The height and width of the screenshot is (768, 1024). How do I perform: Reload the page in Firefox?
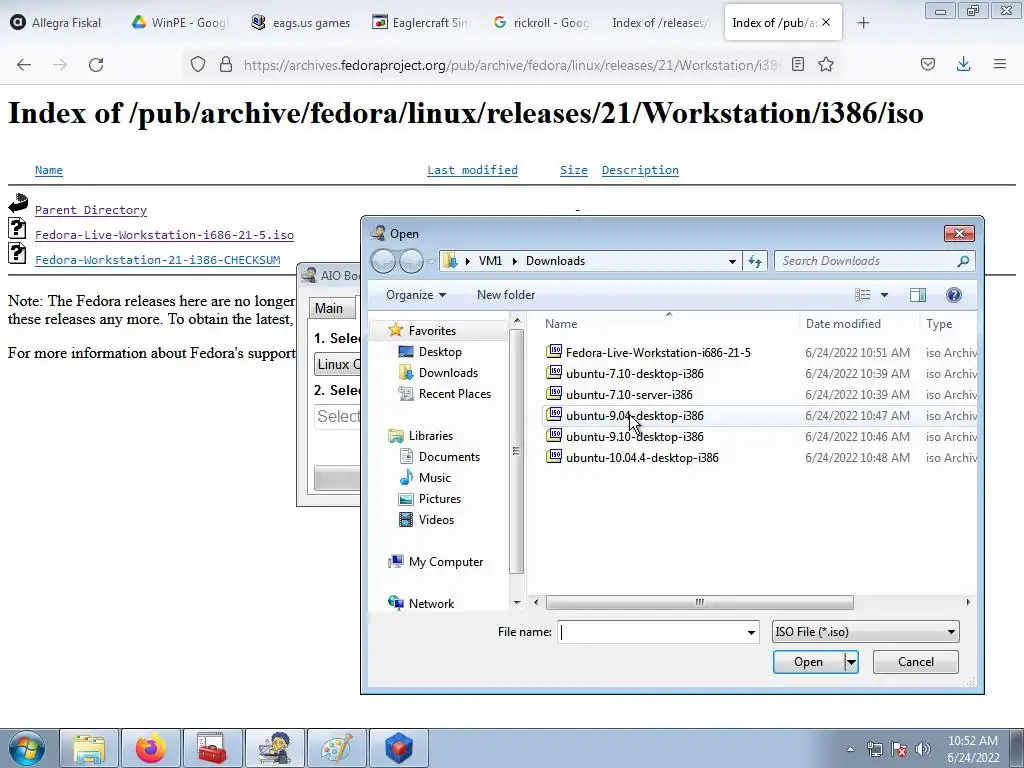click(96, 64)
